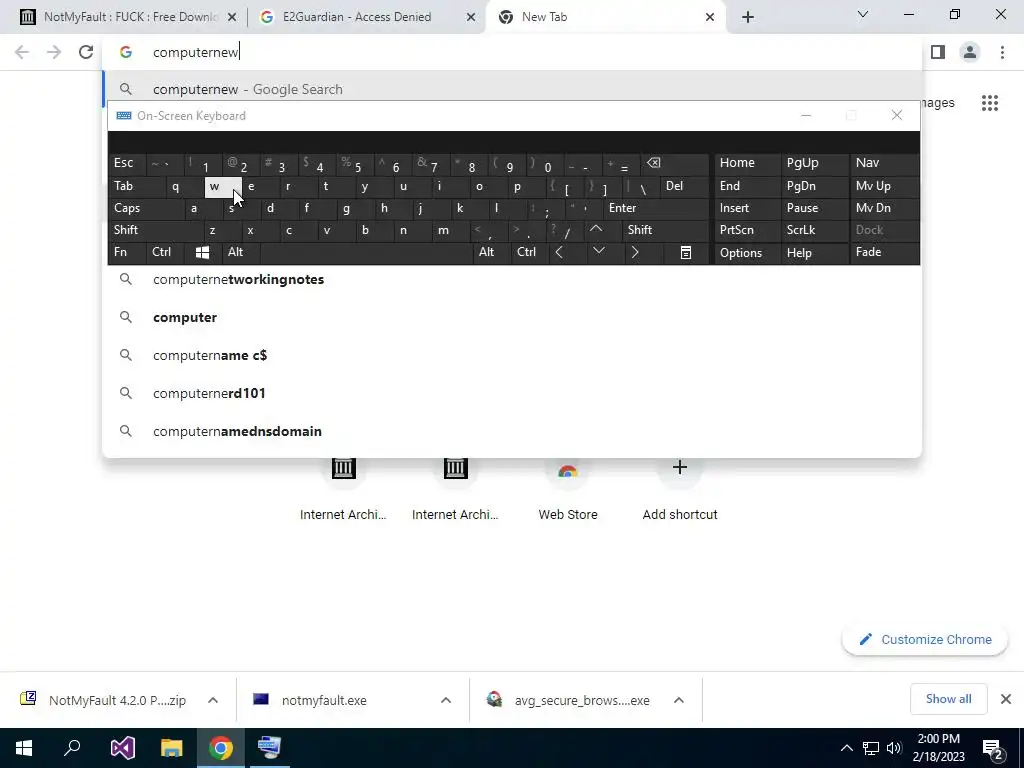Choose the computernetworkingnotes suggestion
This screenshot has height=768, width=1024.
pyautogui.click(x=512, y=279)
